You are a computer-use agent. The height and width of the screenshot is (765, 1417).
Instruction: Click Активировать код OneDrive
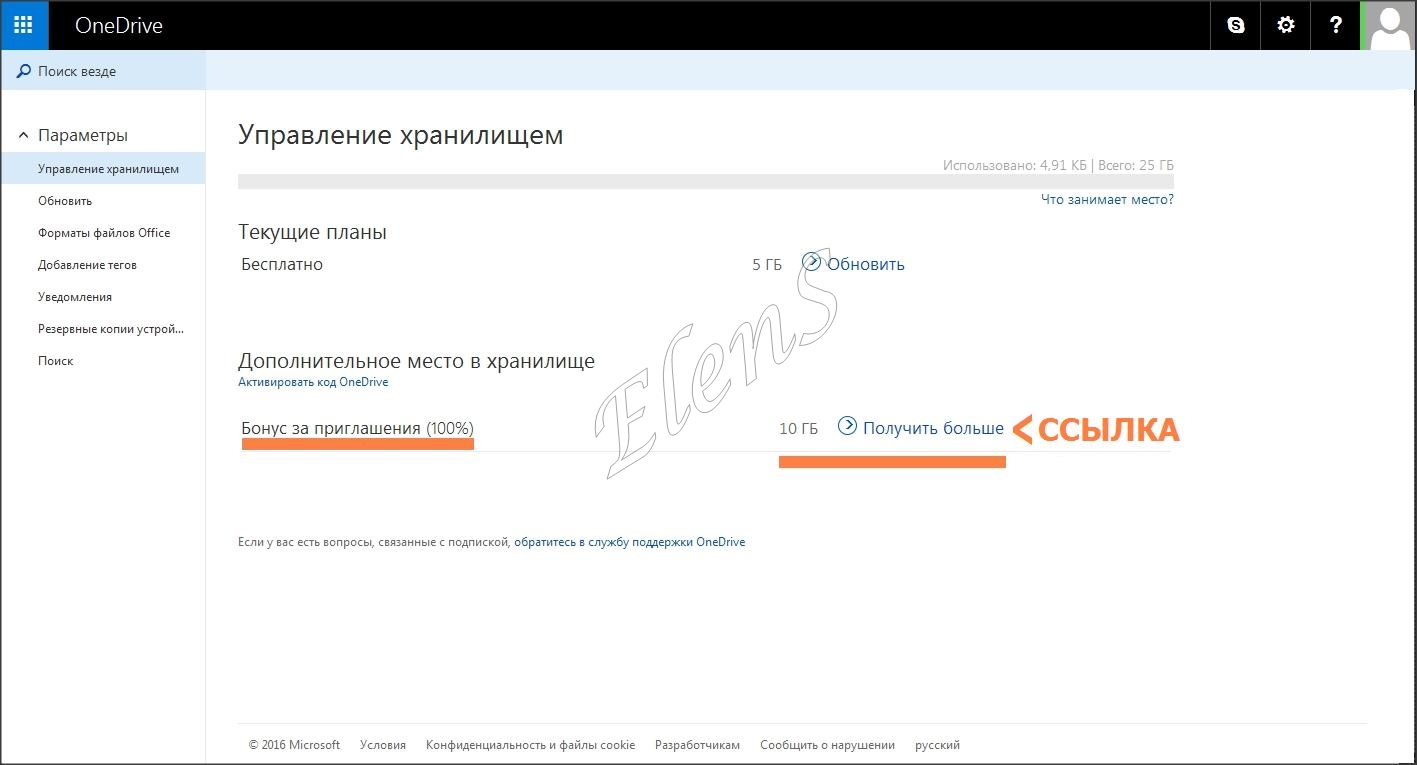[x=312, y=381]
